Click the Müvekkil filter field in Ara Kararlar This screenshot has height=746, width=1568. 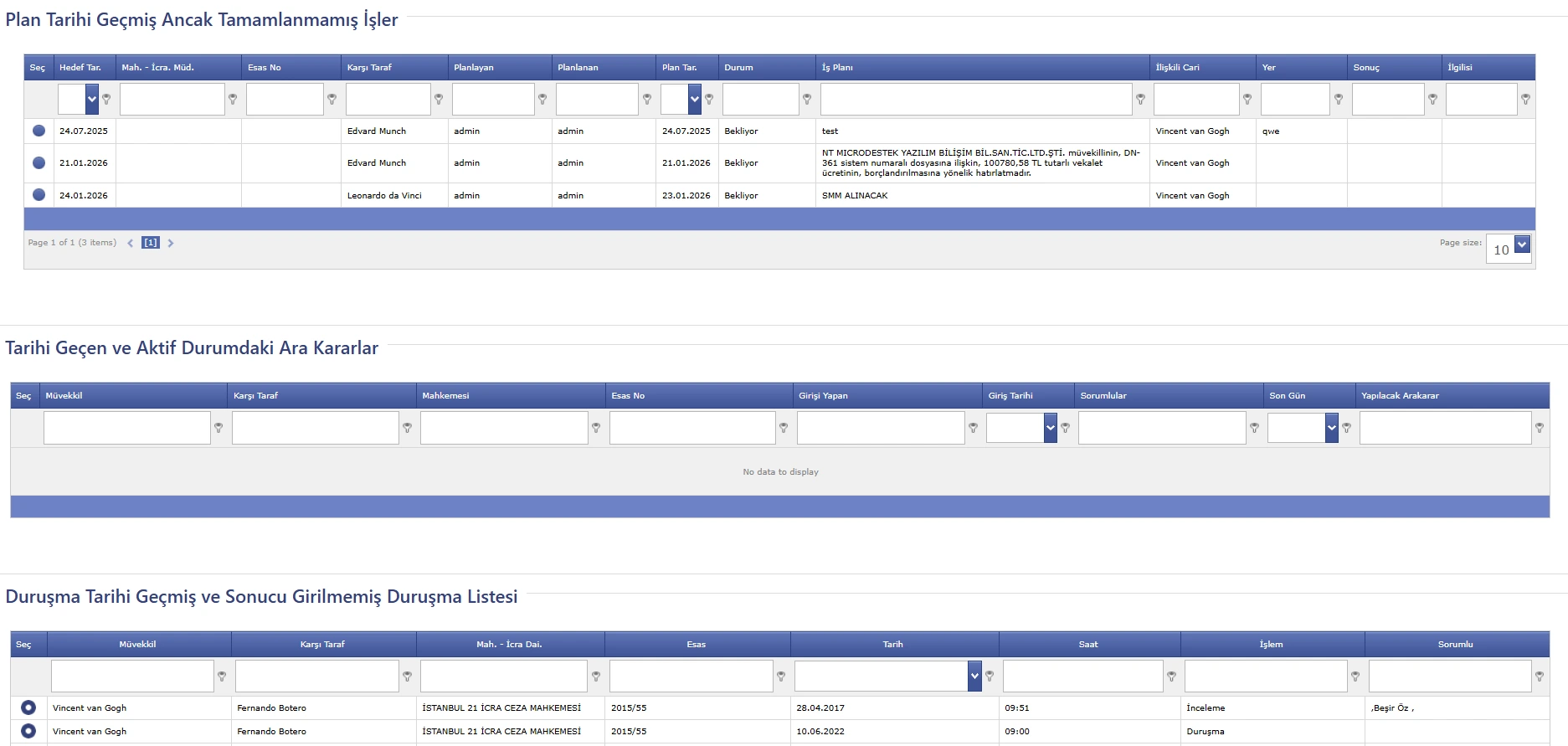click(126, 428)
